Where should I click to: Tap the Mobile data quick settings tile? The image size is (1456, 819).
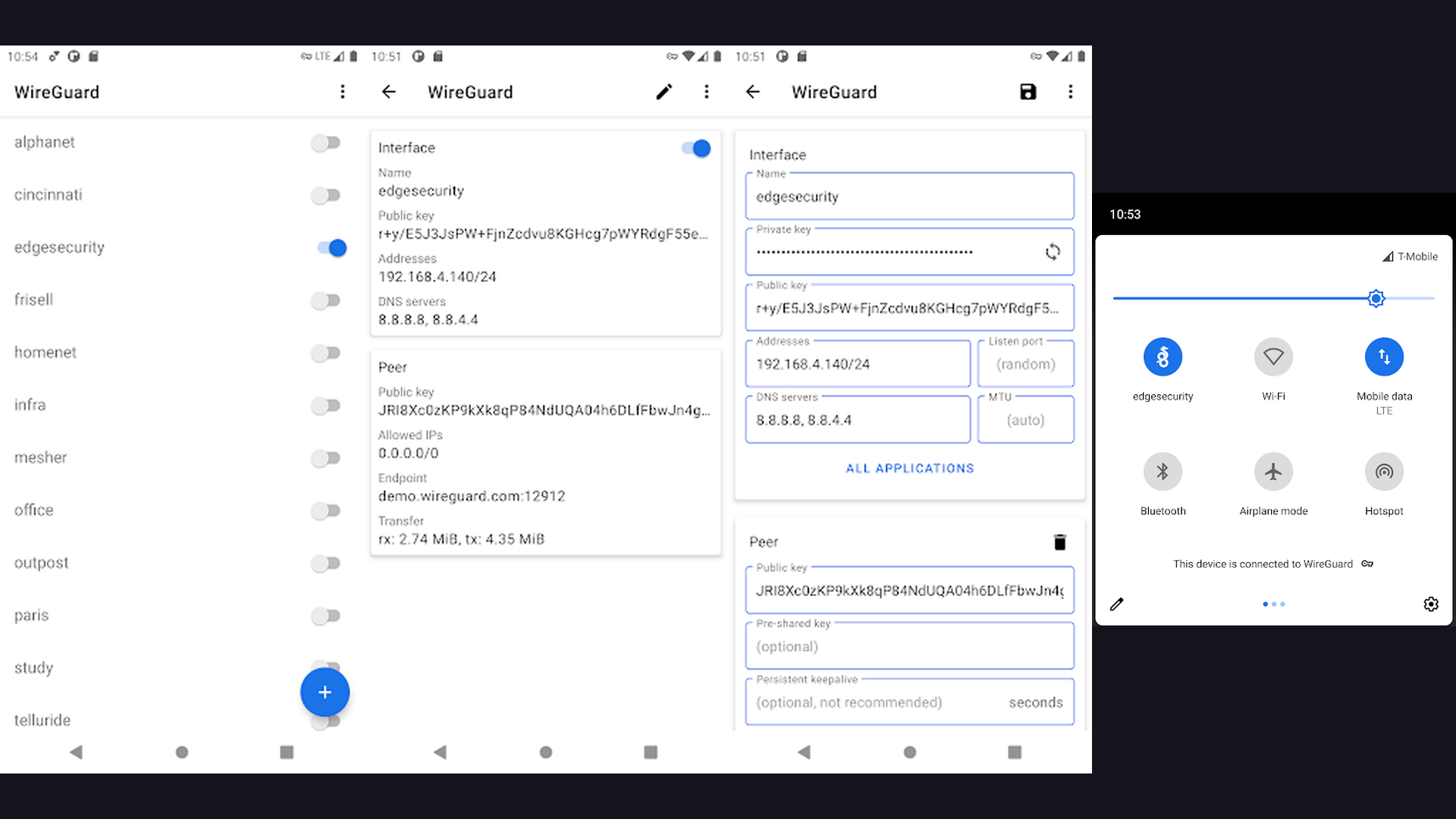coord(1384,357)
